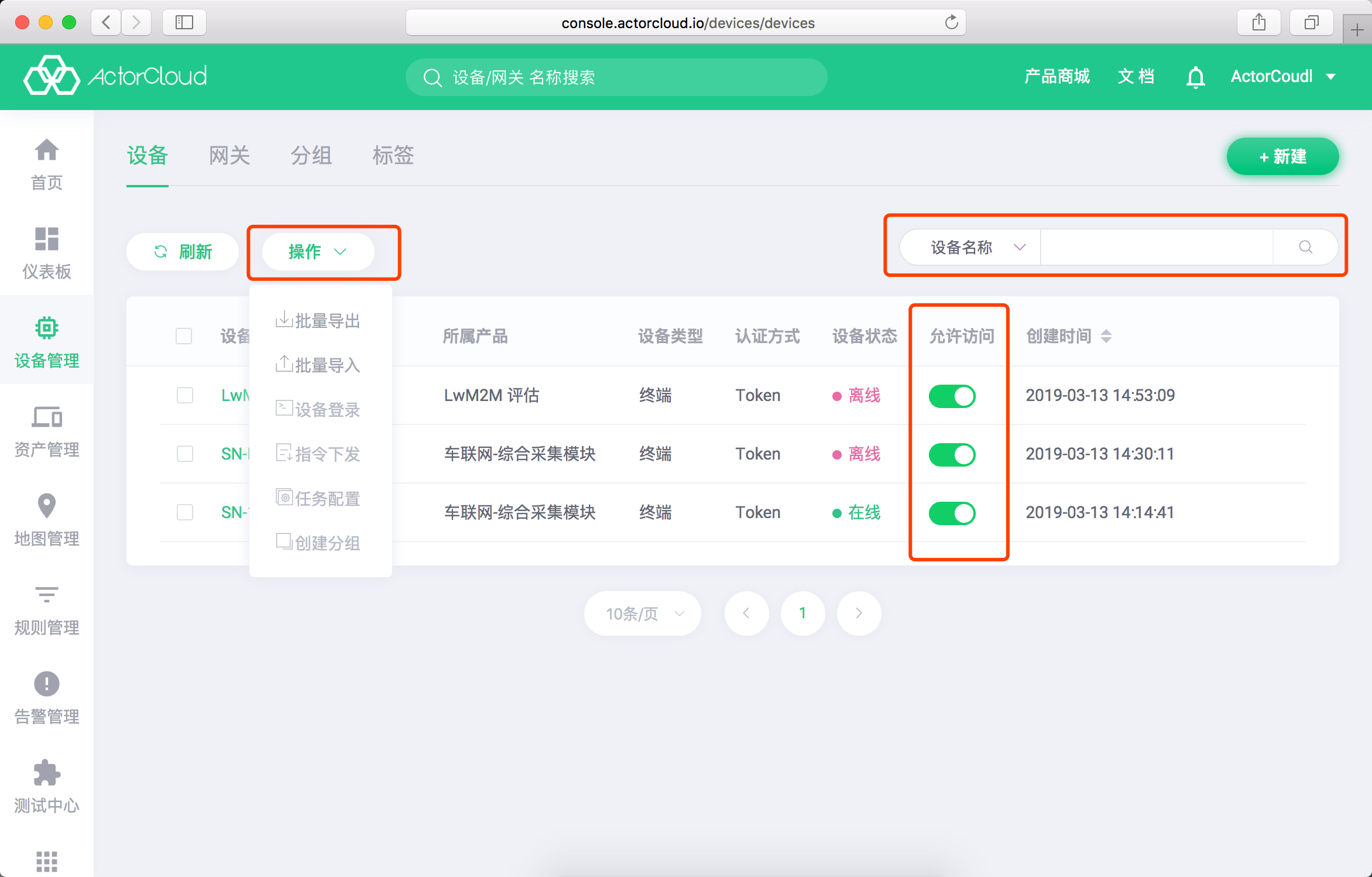Show all tabs overview icon
This screenshot has height=877, width=1372.
[1311, 22]
